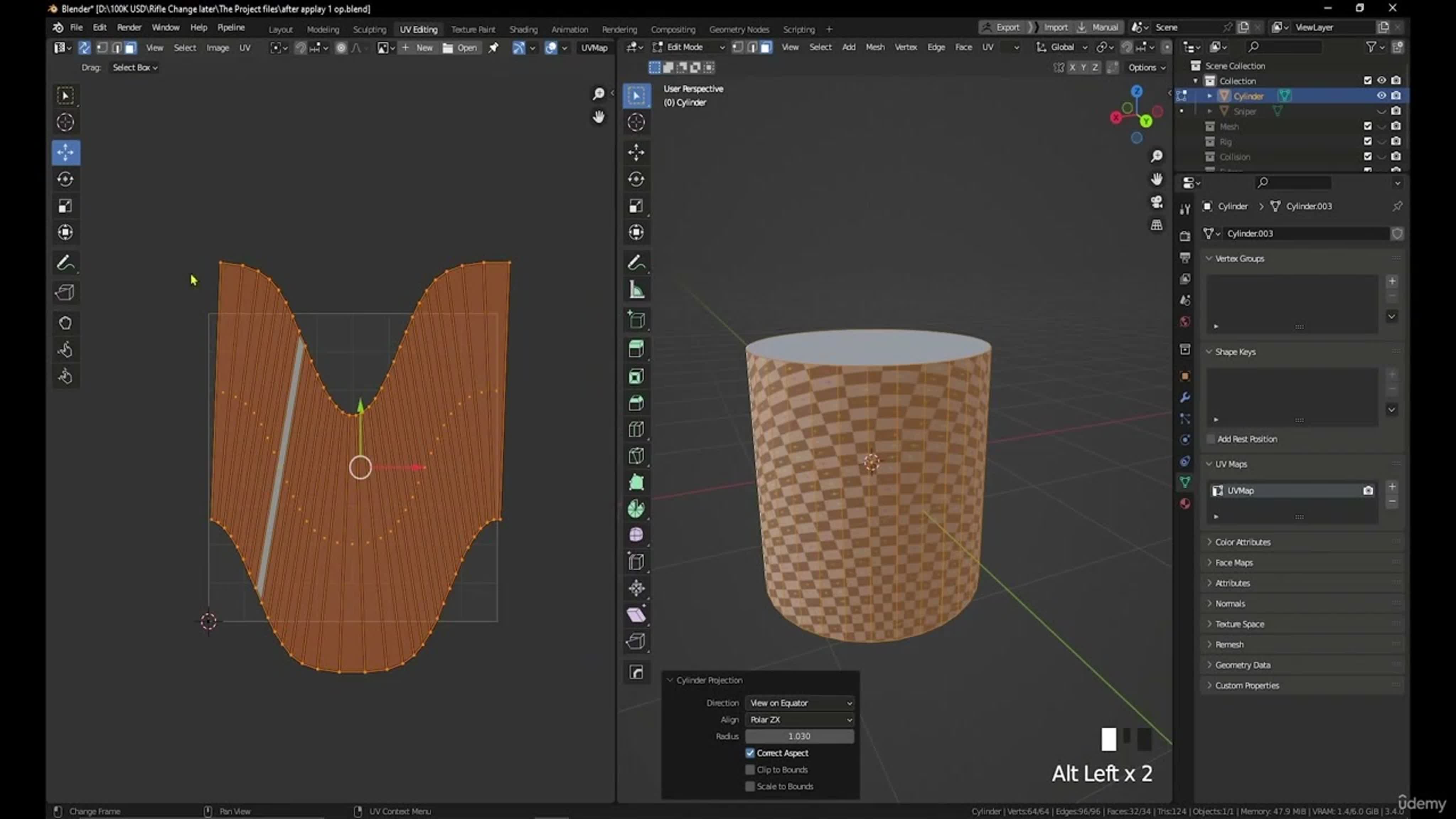Open the Material properties tab
This screenshot has height=819, width=1456.
click(1185, 504)
